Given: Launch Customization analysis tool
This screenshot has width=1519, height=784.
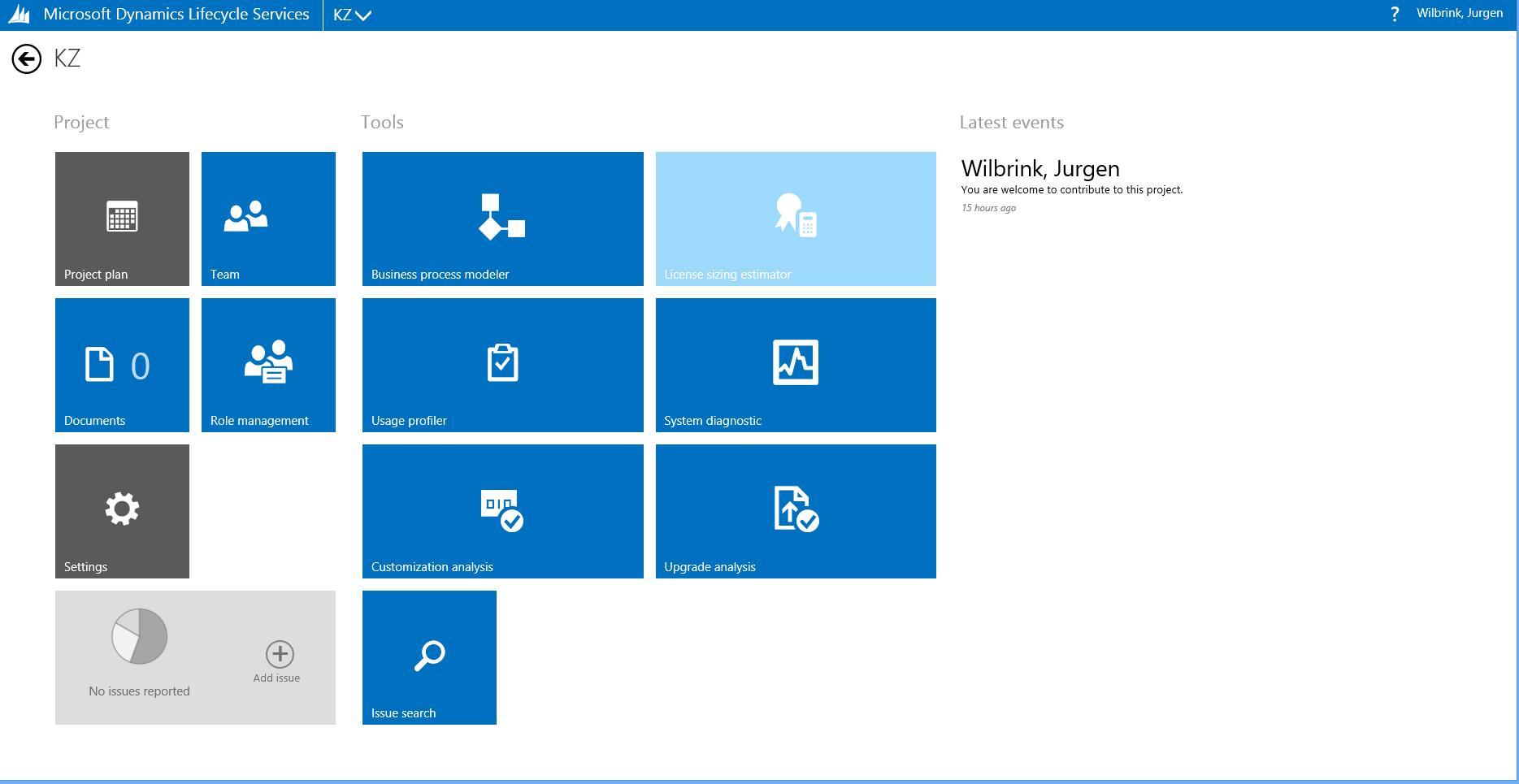Looking at the screenshot, I should click(x=503, y=511).
